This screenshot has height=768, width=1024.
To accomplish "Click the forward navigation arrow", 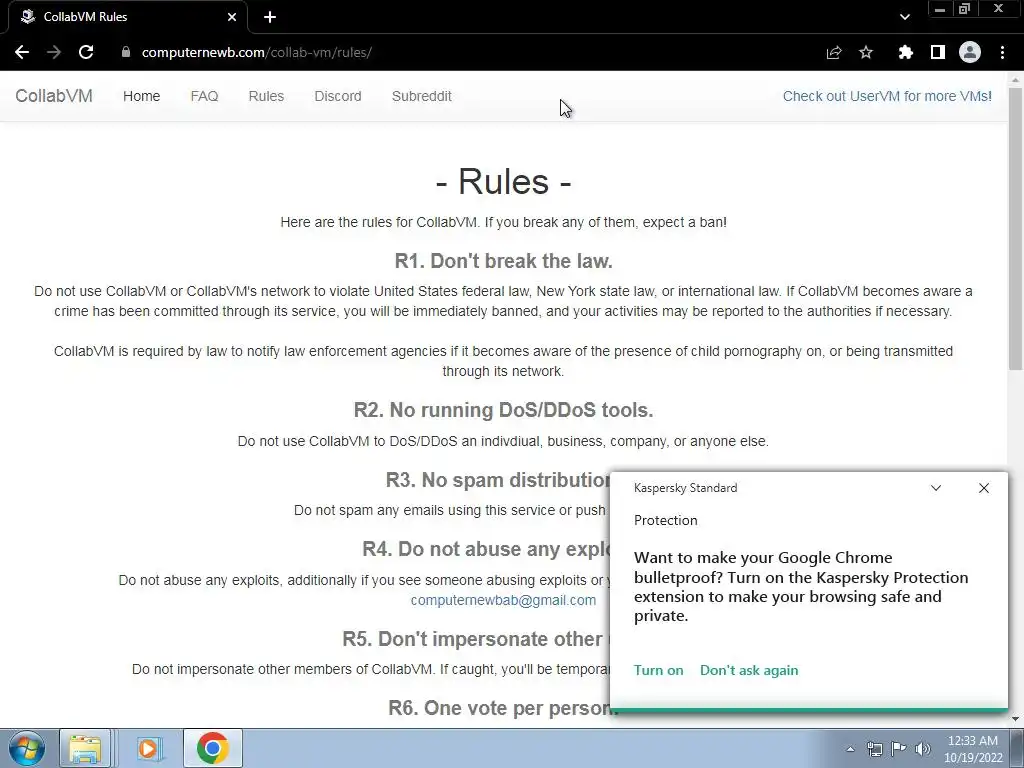I will tap(54, 52).
